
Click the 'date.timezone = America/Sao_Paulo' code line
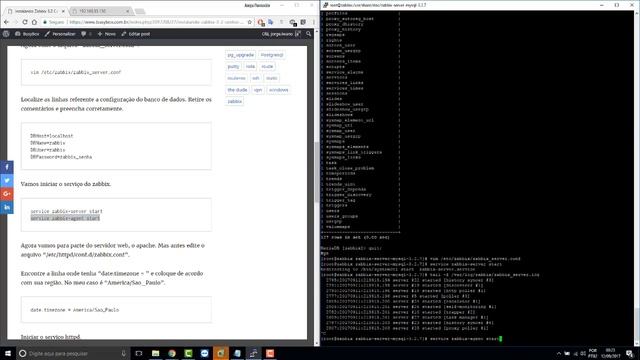75,310
